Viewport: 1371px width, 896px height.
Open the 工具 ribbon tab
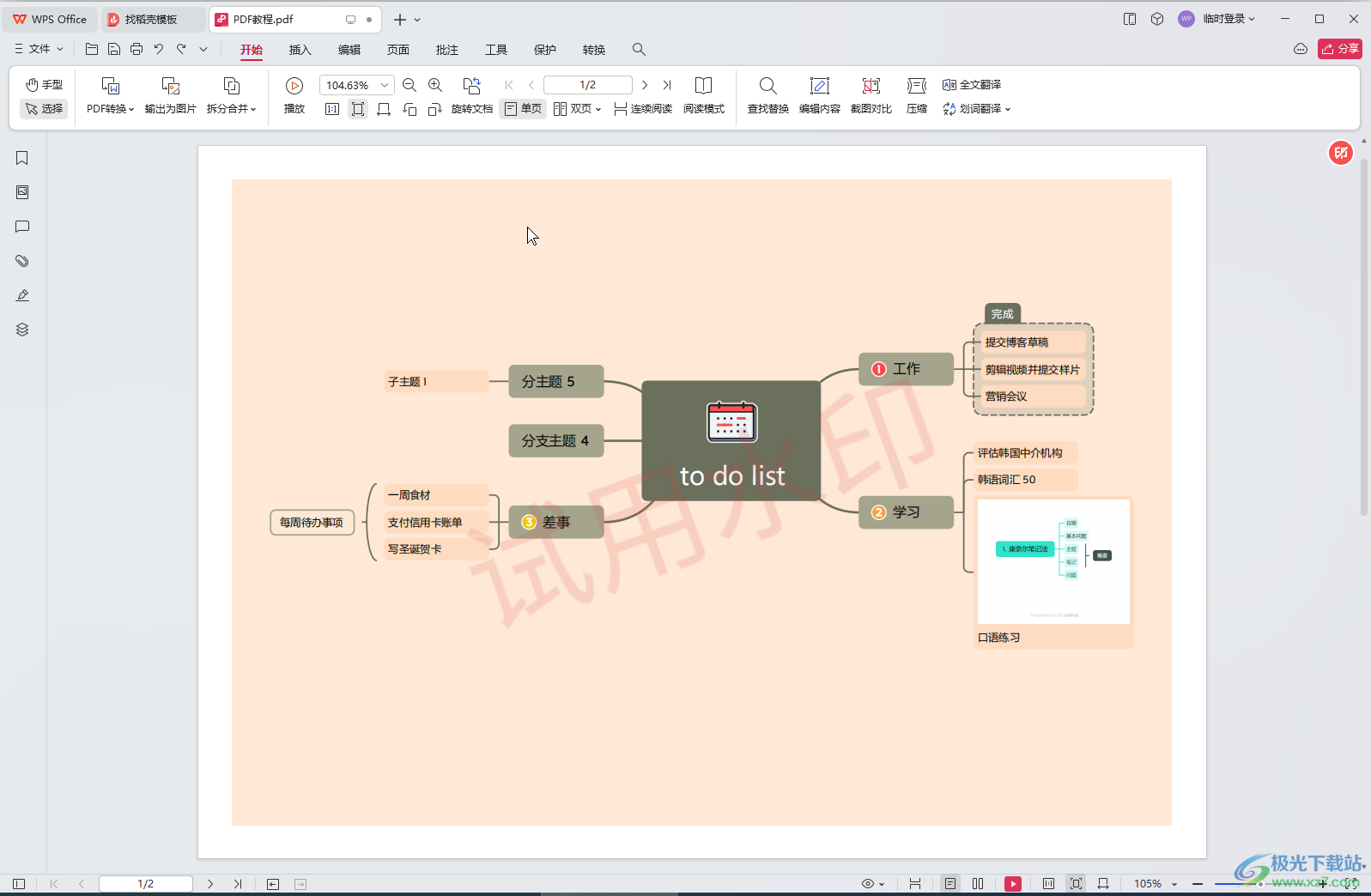(496, 50)
